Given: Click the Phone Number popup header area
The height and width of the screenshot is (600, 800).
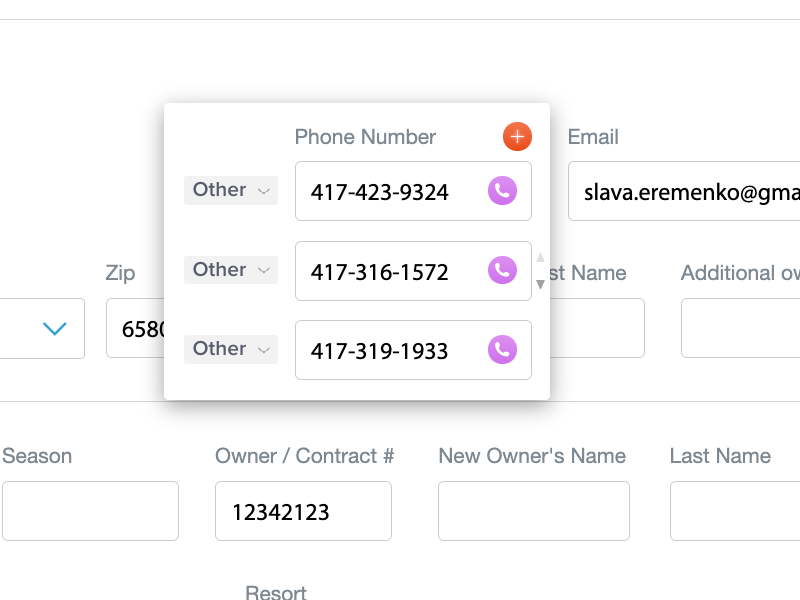Looking at the screenshot, I should [365, 136].
